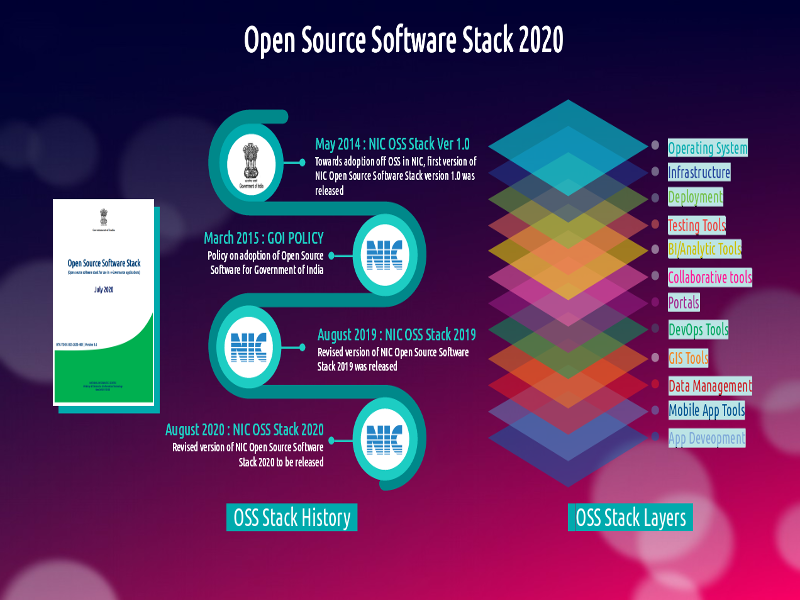Click the heading August 2020 : NIC OSS Stack 2020
This screenshot has height=600, width=800.
tap(244, 430)
